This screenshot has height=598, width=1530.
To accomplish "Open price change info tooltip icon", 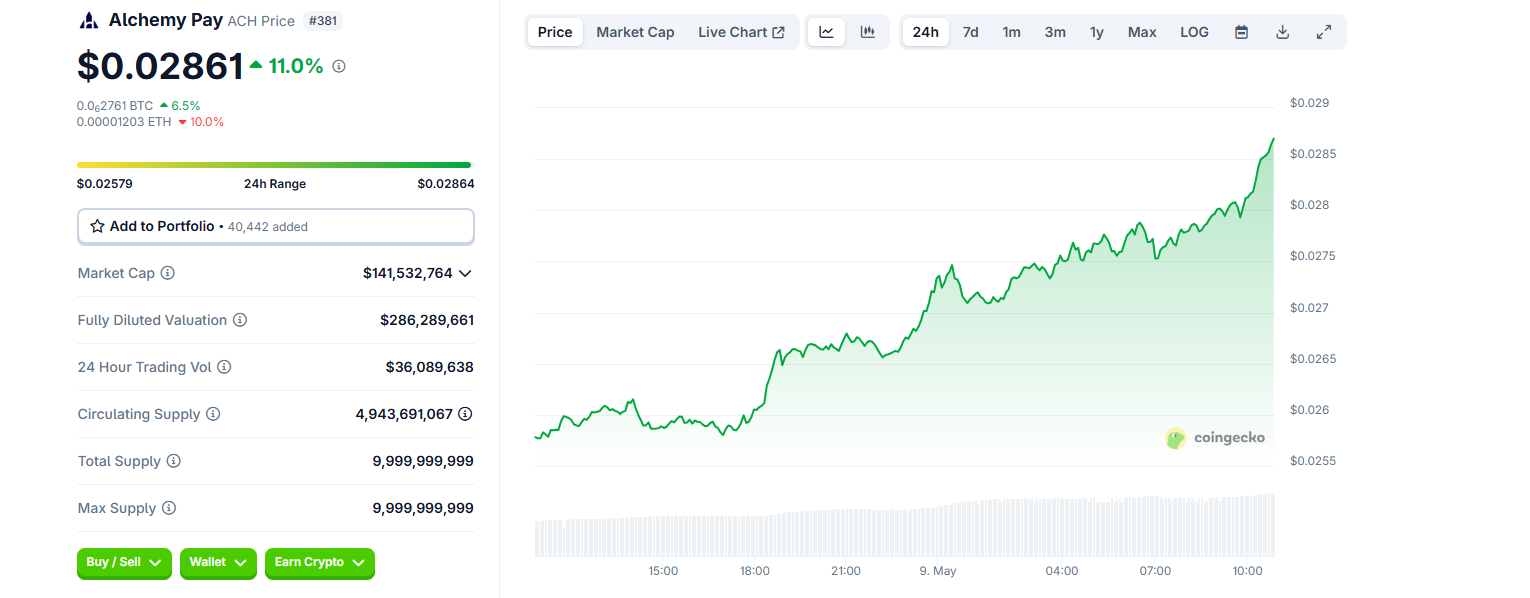I will coord(339,66).
